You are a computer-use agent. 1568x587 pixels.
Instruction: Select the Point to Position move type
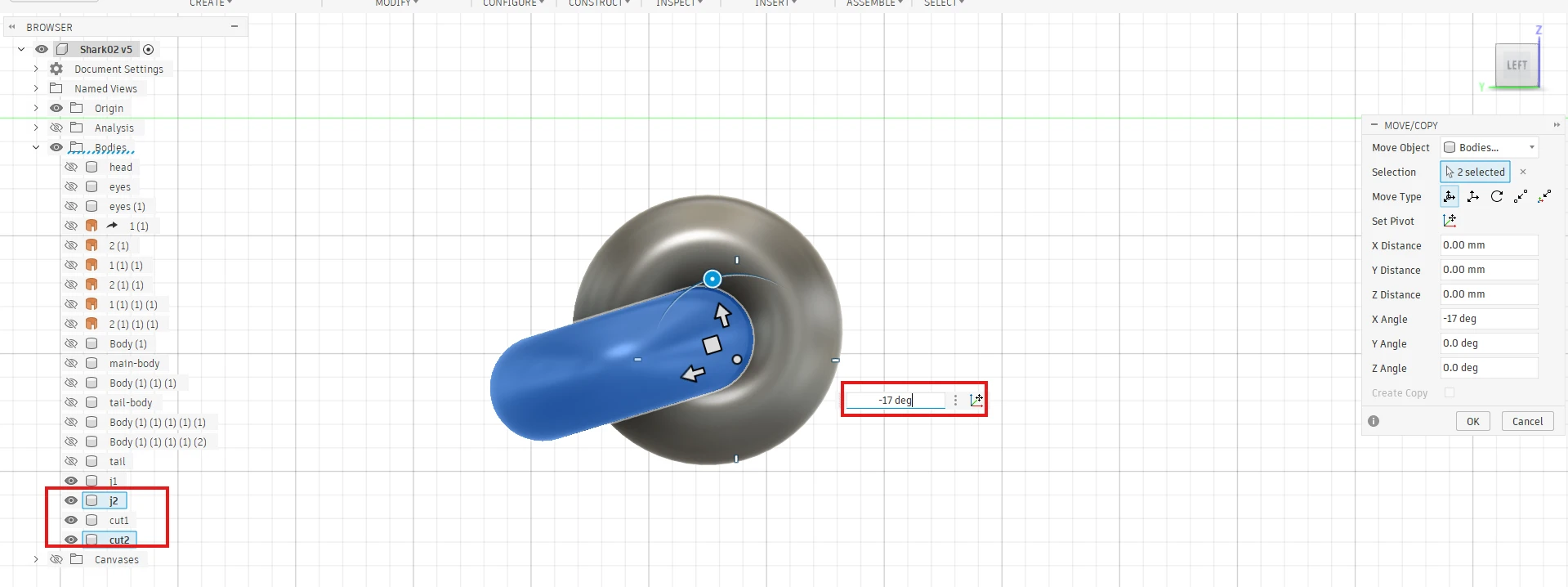coord(1544,196)
